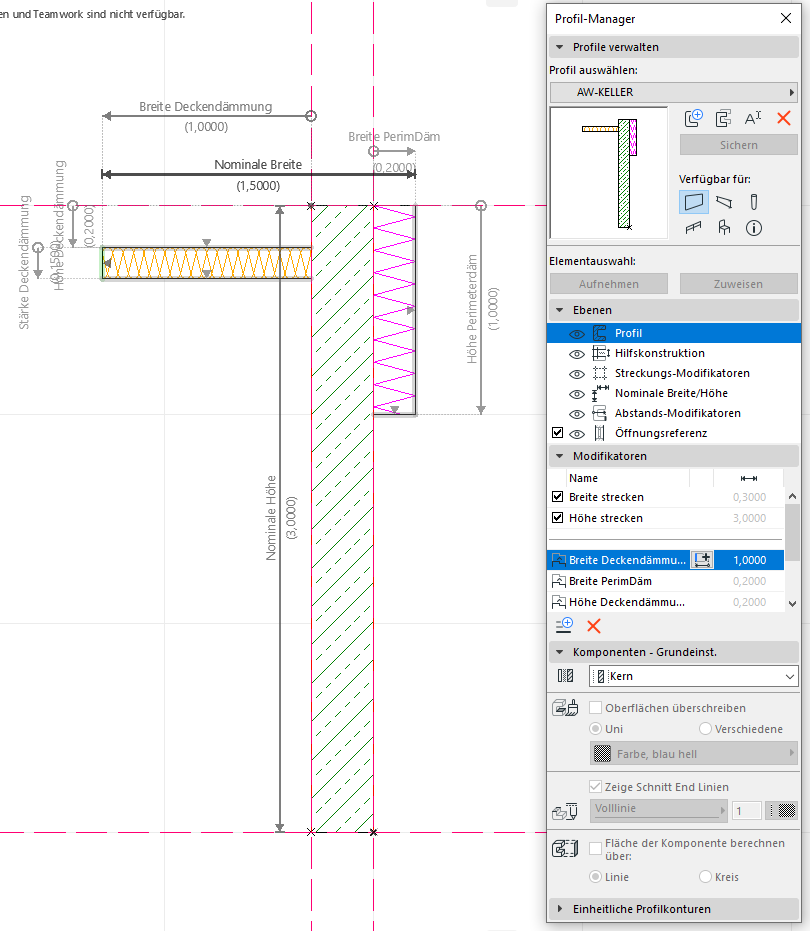
Task: Select beam availability icon under Verfügbar für
Action: (724, 201)
